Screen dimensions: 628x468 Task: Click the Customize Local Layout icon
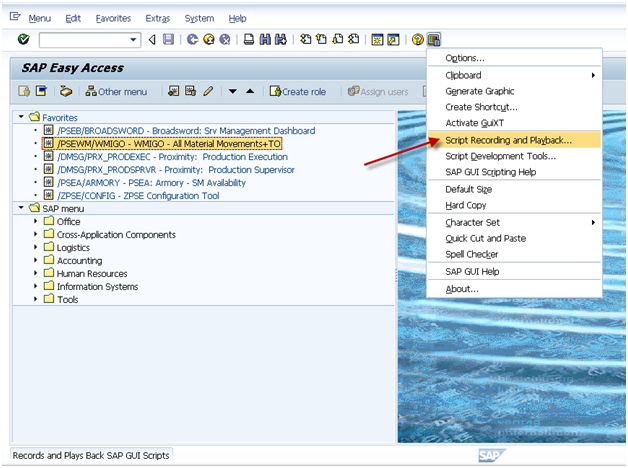pyautogui.click(x=434, y=40)
